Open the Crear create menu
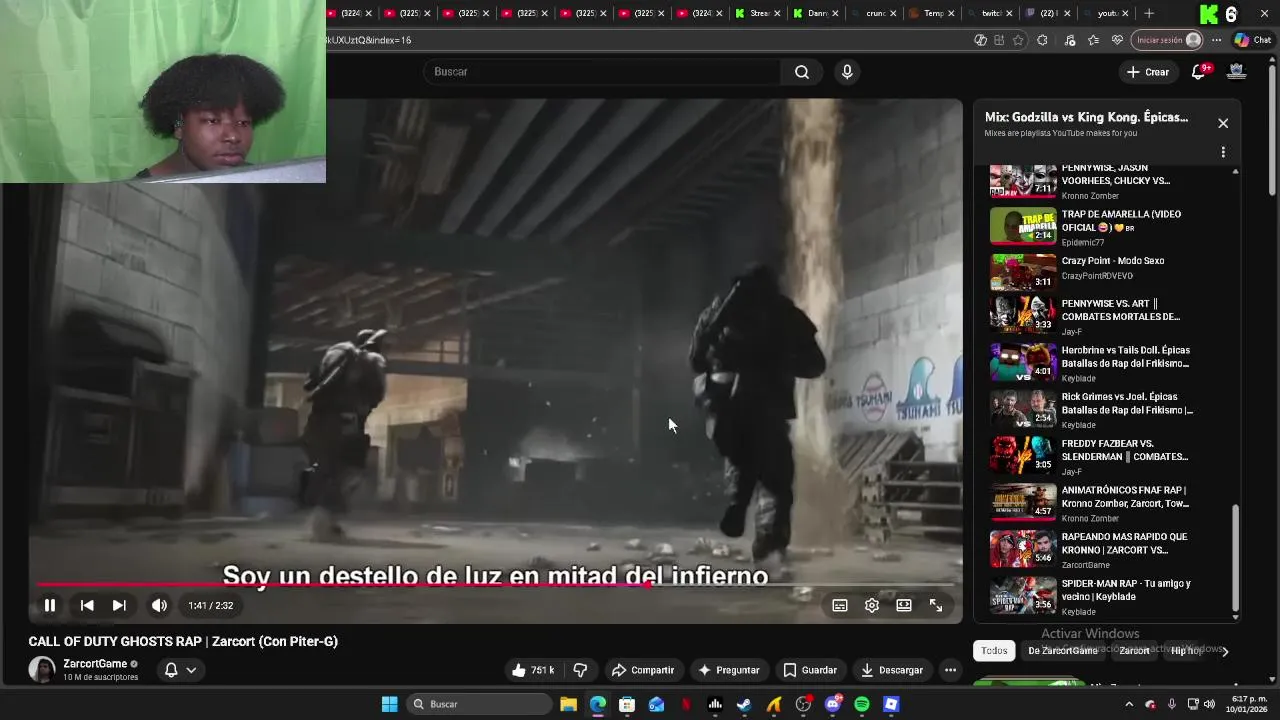 [1147, 72]
